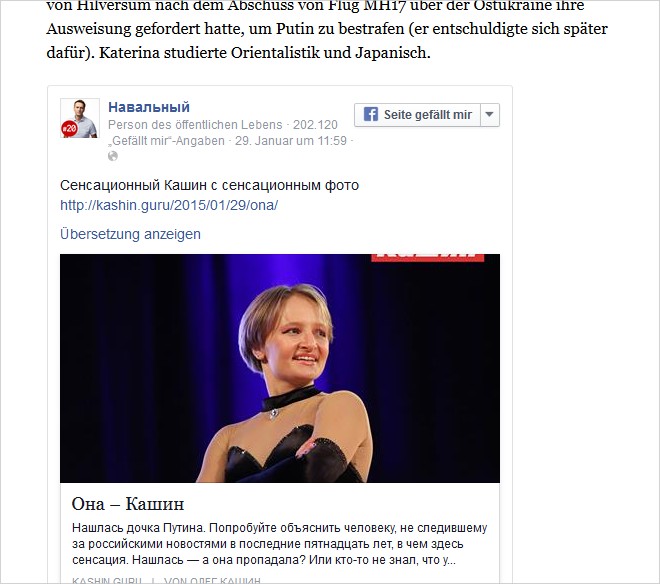Open the post timestamp '29. Januar um 11:59'
This screenshot has width=660, height=584.
click(290, 141)
